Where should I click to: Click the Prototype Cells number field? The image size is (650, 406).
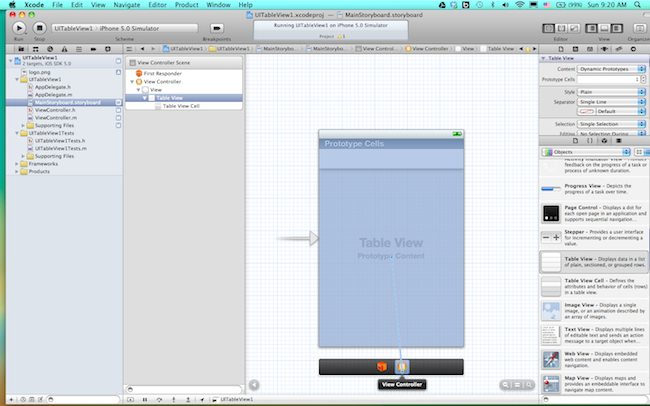coord(609,79)
